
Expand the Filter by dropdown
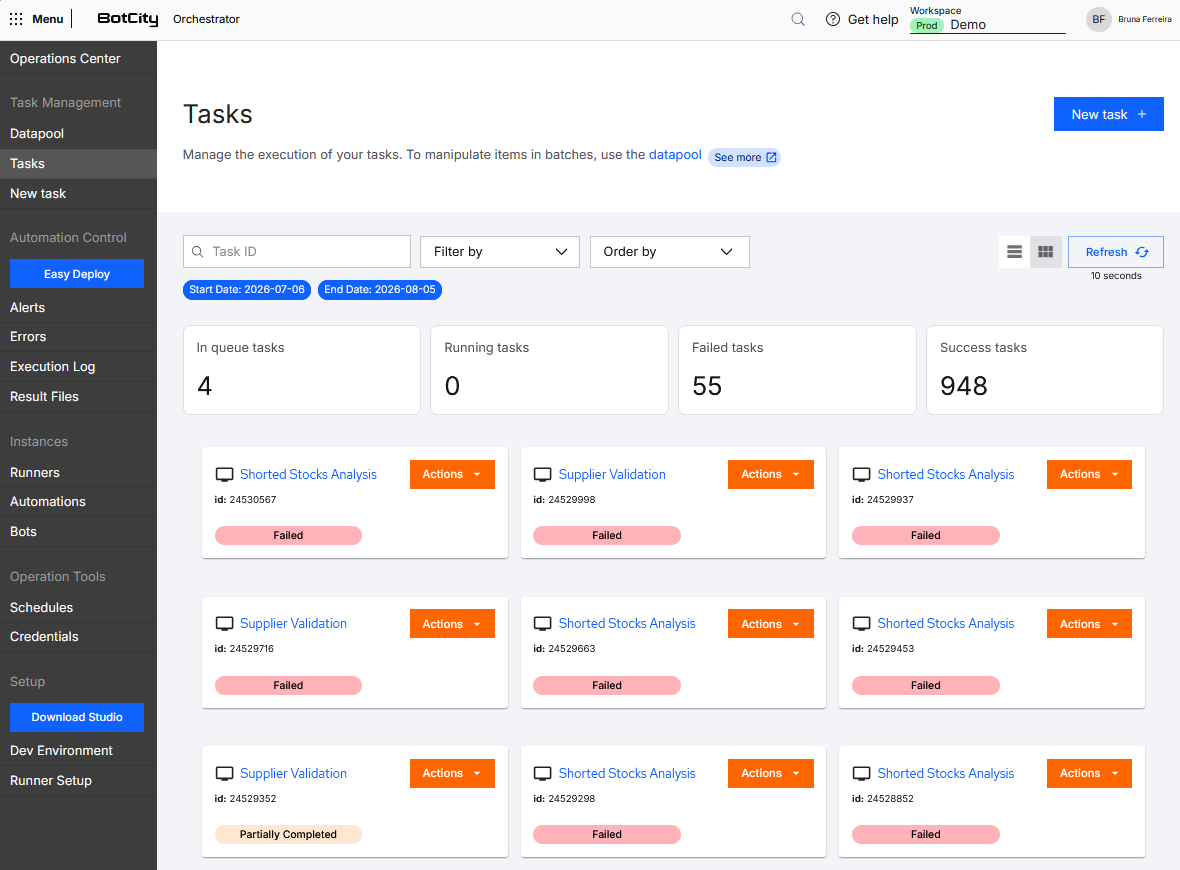coord(500,251)
